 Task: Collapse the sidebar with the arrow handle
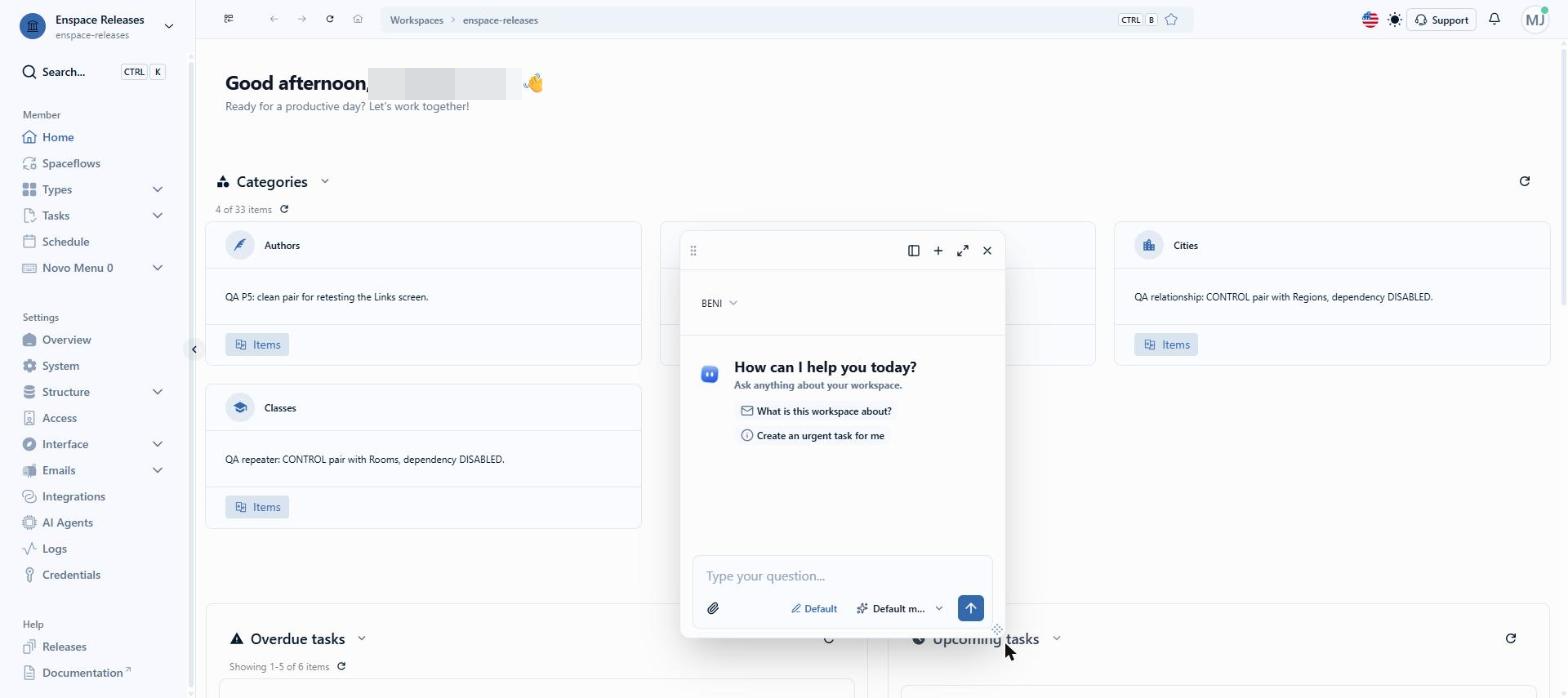click(194, 349)
